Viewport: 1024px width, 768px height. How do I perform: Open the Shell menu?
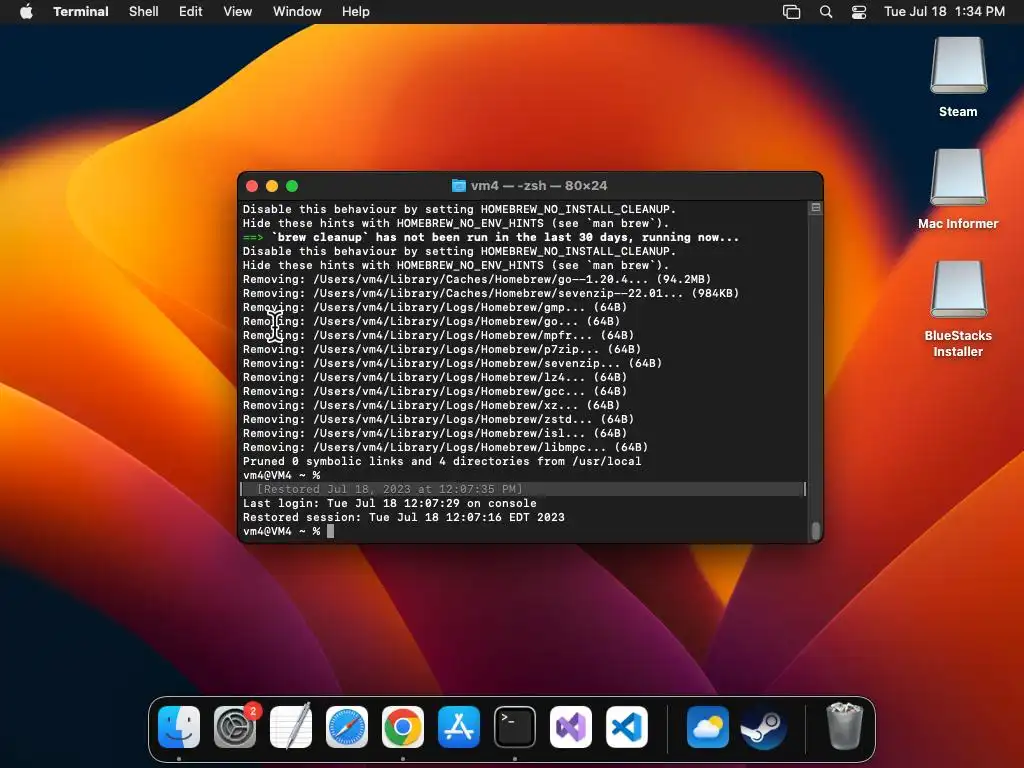(x=144, y=11)
